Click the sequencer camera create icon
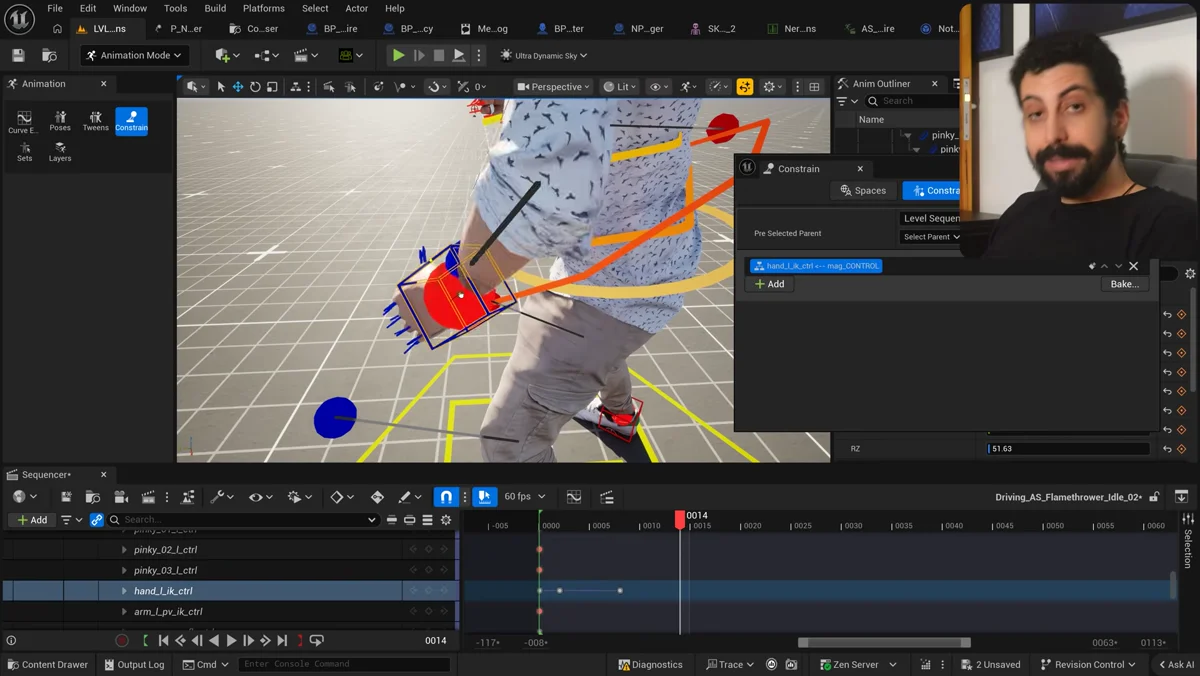This screenshot has width=1200, height=676. pos(121,496)
